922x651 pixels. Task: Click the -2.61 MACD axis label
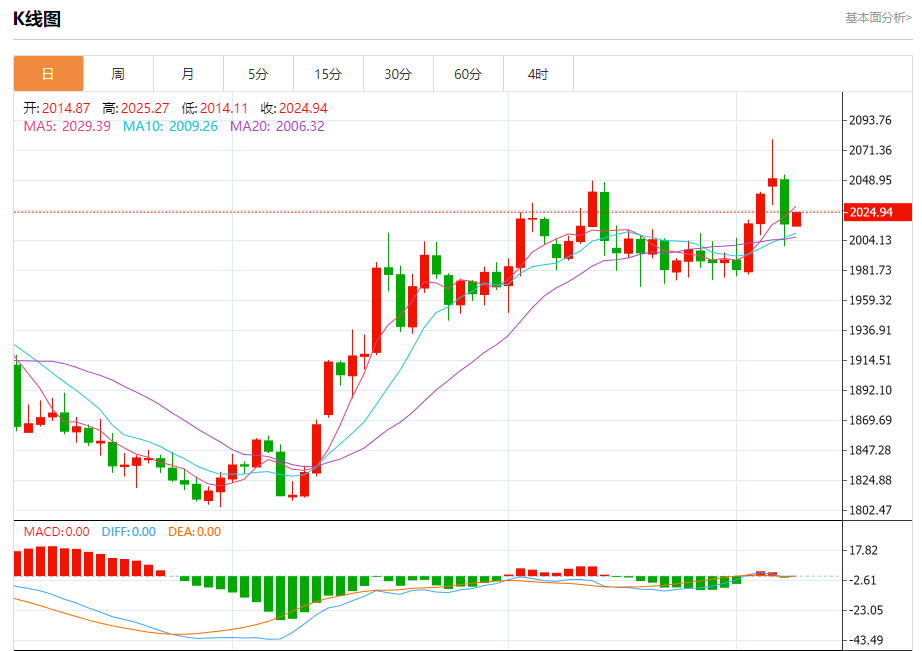(862, 581)
